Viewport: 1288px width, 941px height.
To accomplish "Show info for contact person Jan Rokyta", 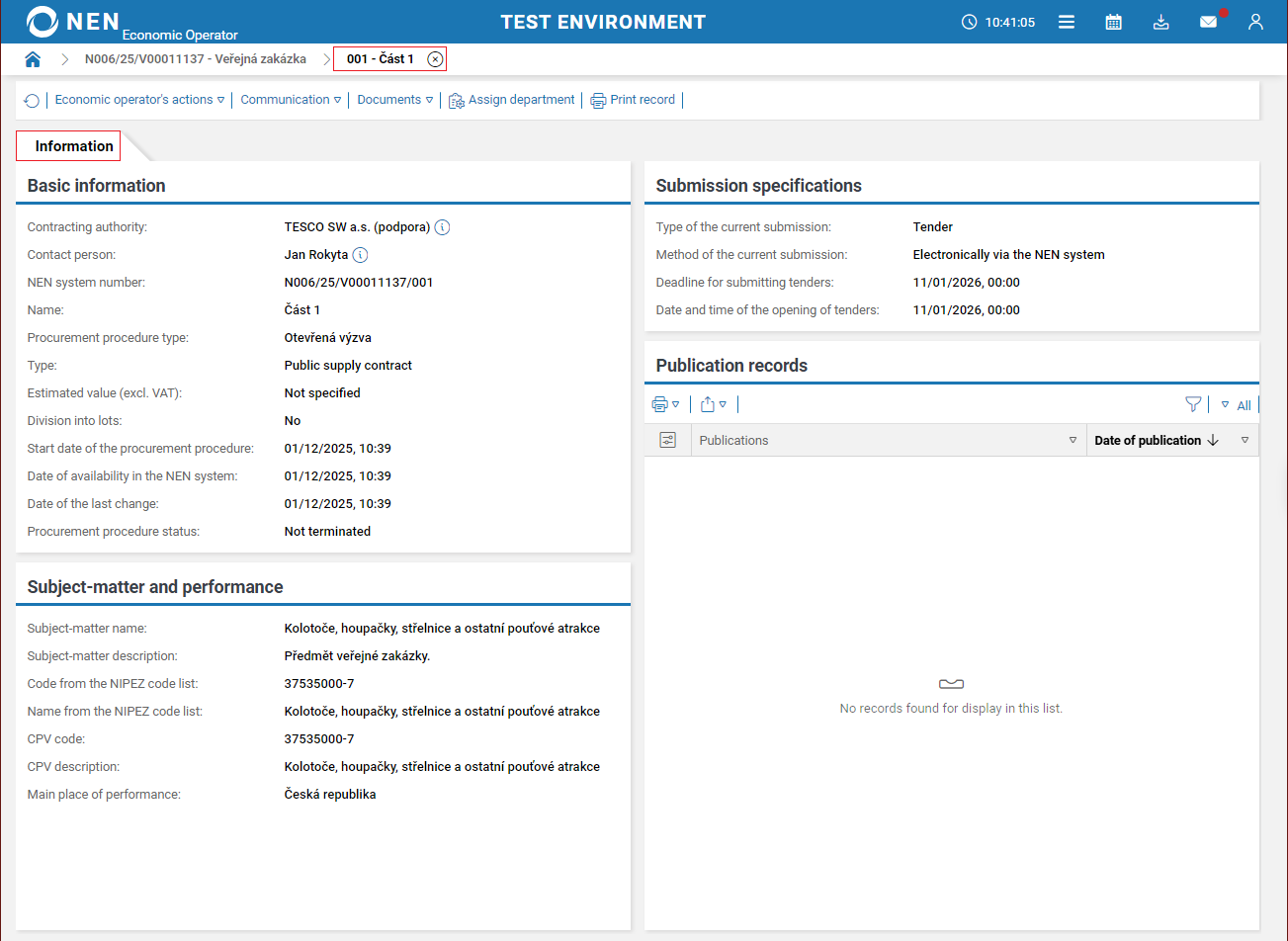I will (361, 255).
